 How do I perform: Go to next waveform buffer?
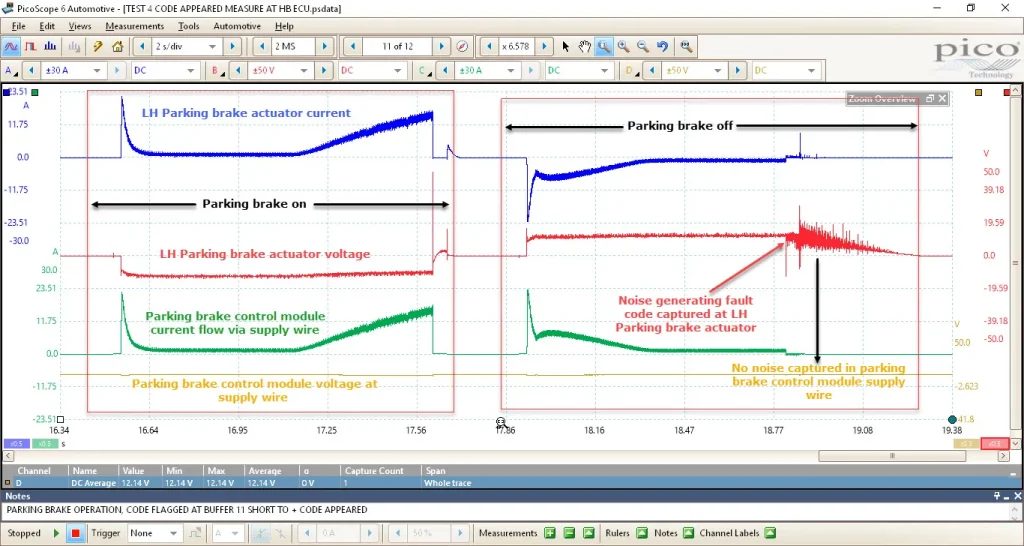tap(442, 46)
